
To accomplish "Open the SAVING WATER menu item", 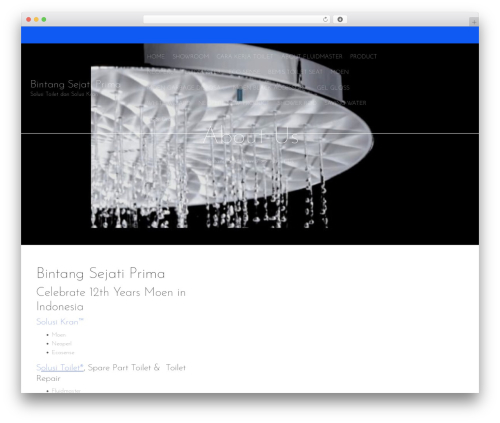I will (x=346, y=103).
